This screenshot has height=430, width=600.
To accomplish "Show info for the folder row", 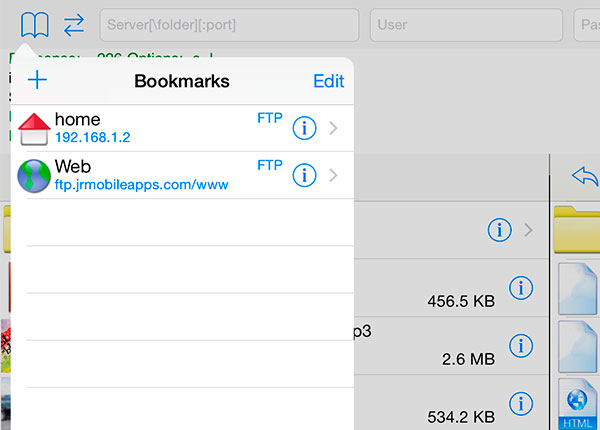I will click(x=499, y=230).
